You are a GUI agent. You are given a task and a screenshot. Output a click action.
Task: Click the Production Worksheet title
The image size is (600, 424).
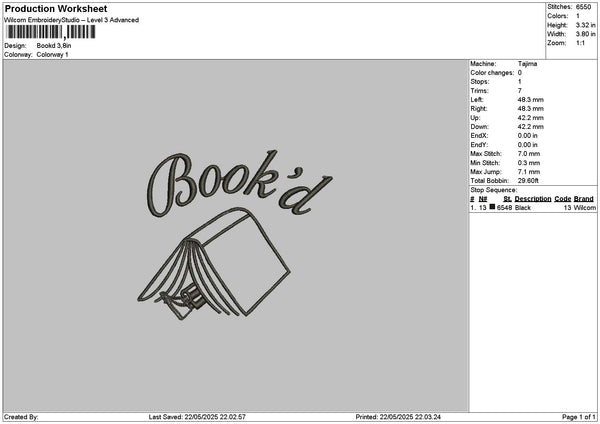coord(56,9)
